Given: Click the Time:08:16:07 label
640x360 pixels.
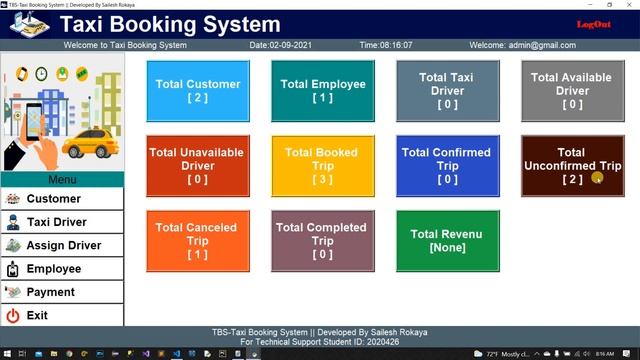Looking at the screenshot, I should pos(386,45).
